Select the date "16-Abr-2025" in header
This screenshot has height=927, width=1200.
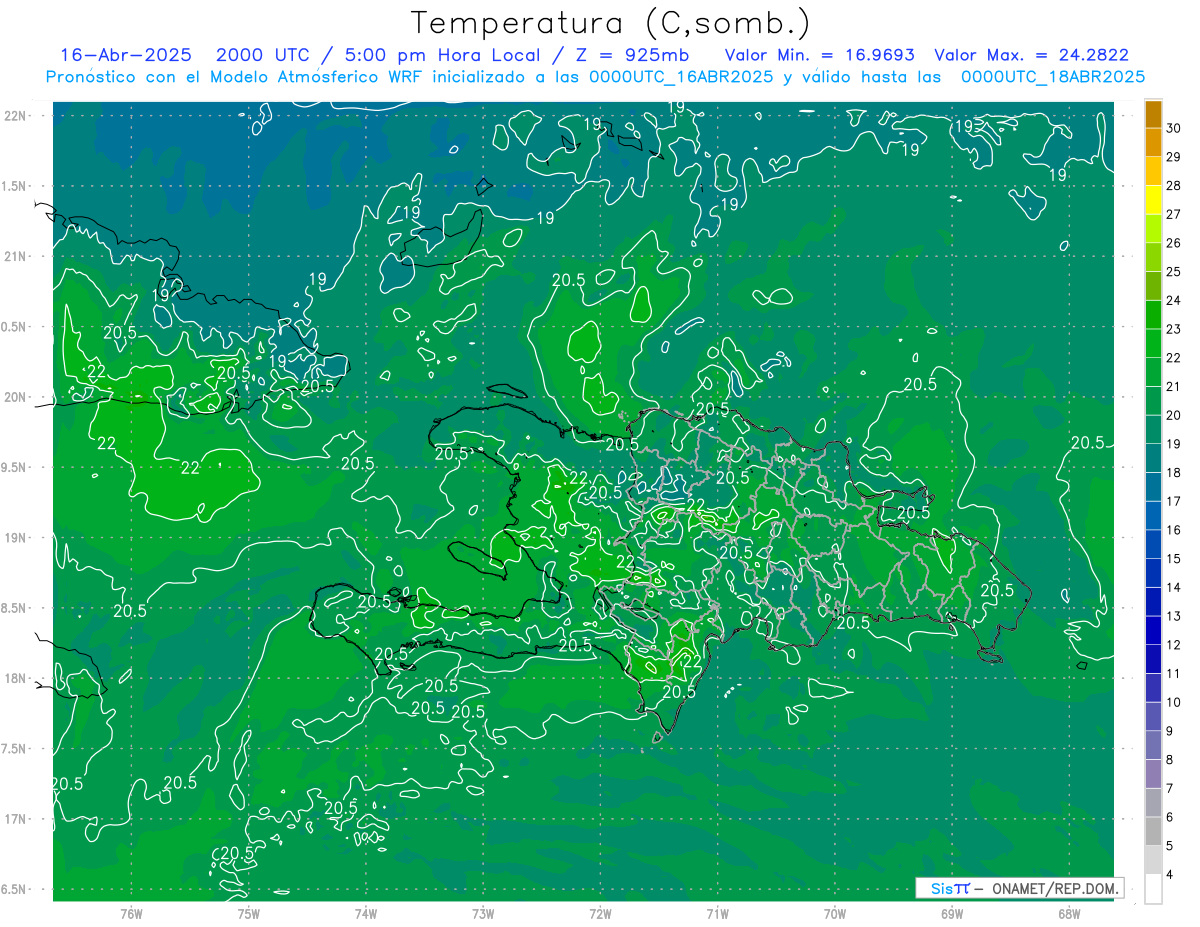pos(126,55)
